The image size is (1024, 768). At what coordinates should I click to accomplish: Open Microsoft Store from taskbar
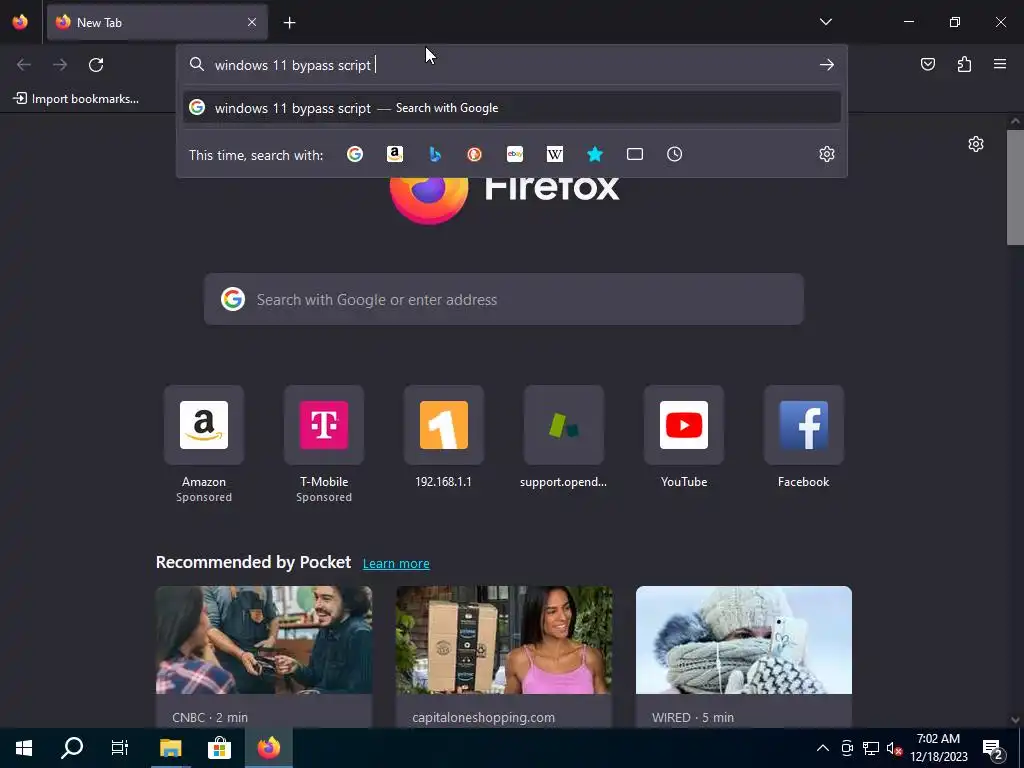click(219, 748)
